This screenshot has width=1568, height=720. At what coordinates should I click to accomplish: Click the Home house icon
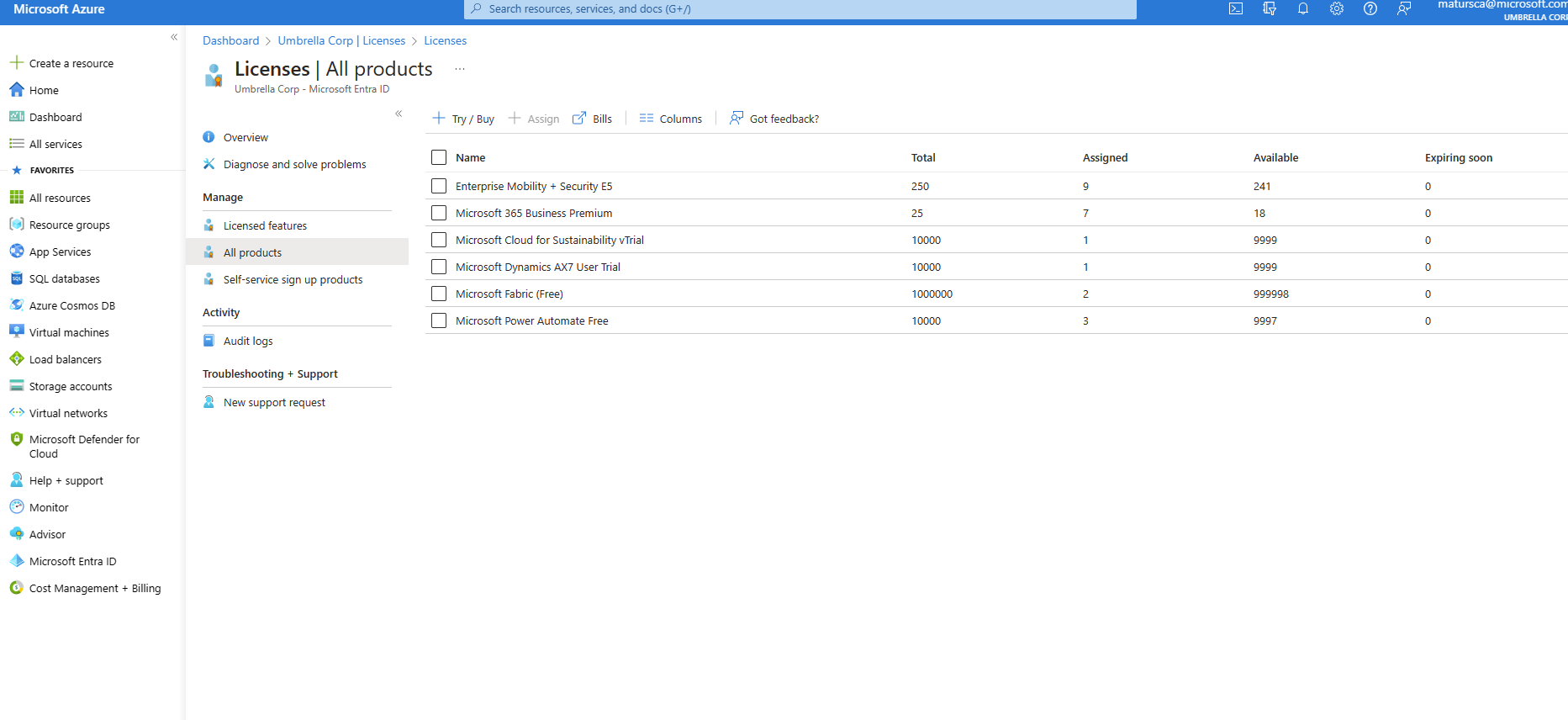[16, 90]
